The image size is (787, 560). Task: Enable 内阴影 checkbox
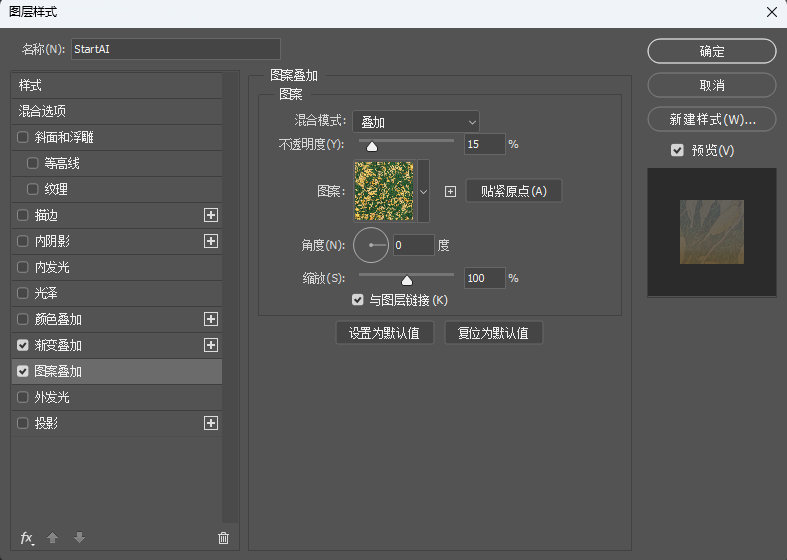pos(23,241)
